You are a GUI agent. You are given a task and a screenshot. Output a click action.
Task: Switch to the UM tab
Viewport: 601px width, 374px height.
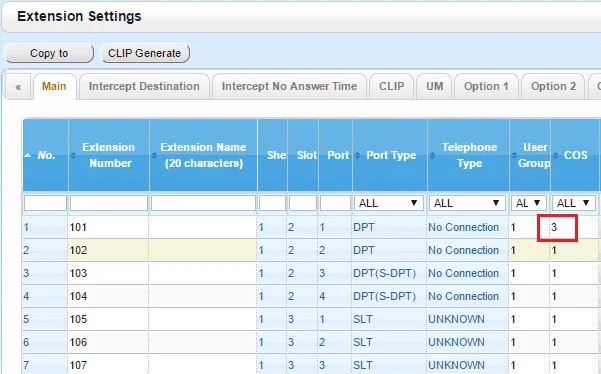pos(435,86)
